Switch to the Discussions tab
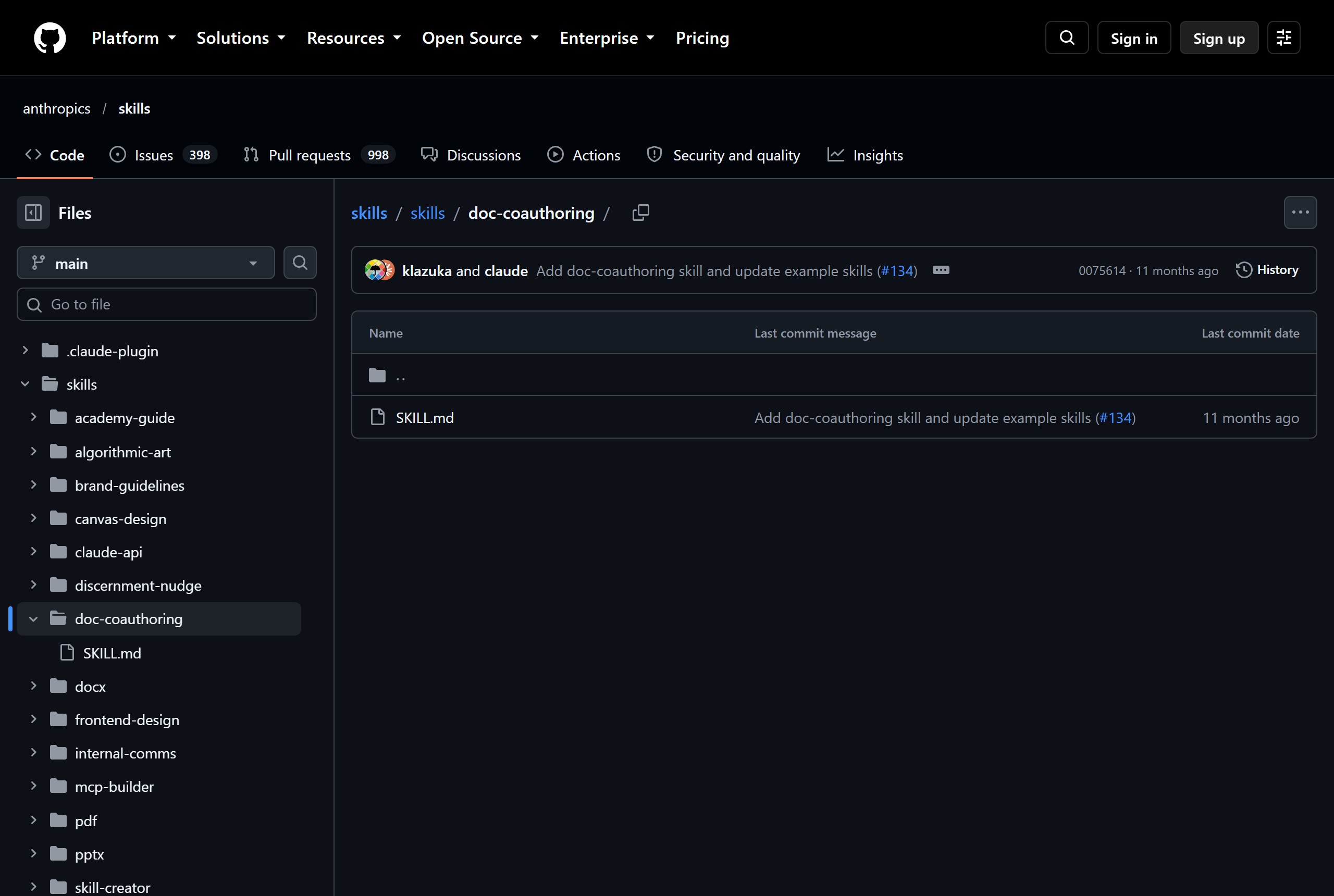The width and height of the screenshot is (1334, 896). point(471,155)
